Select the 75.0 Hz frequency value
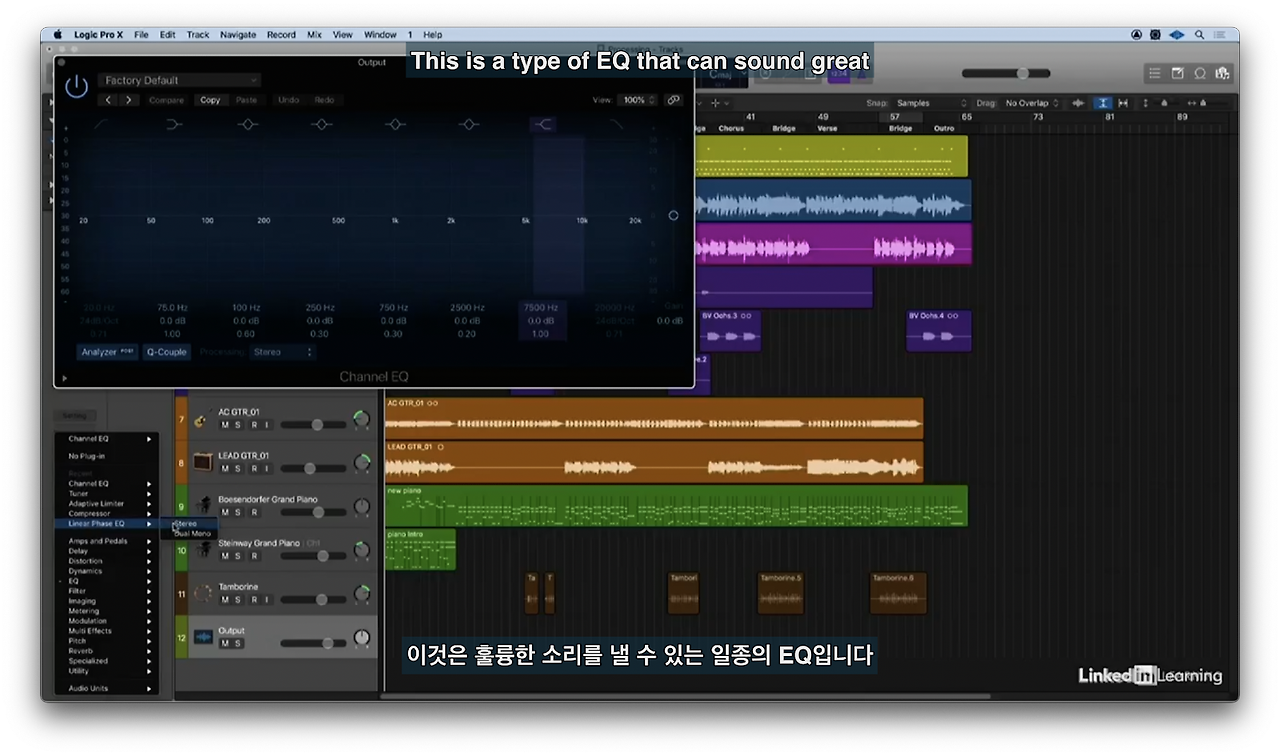Screen dimensions: 1280x756 (172, 308)
